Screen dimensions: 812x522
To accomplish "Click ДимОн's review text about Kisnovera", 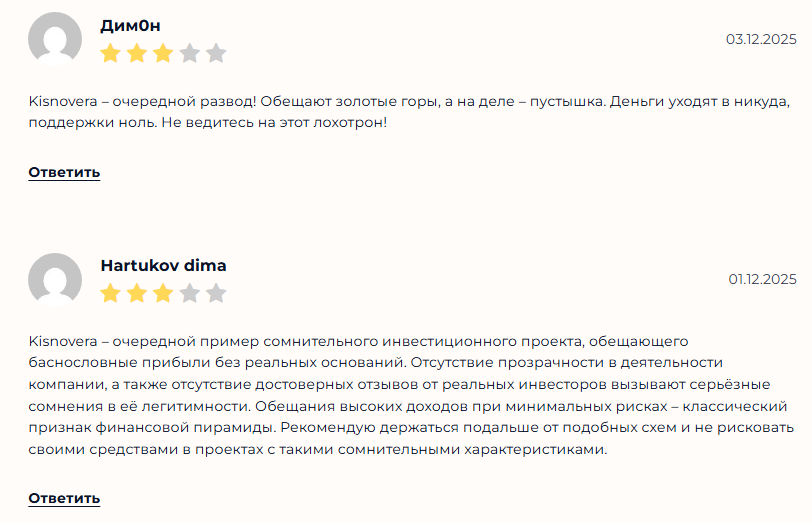I will tap(410, 112).
